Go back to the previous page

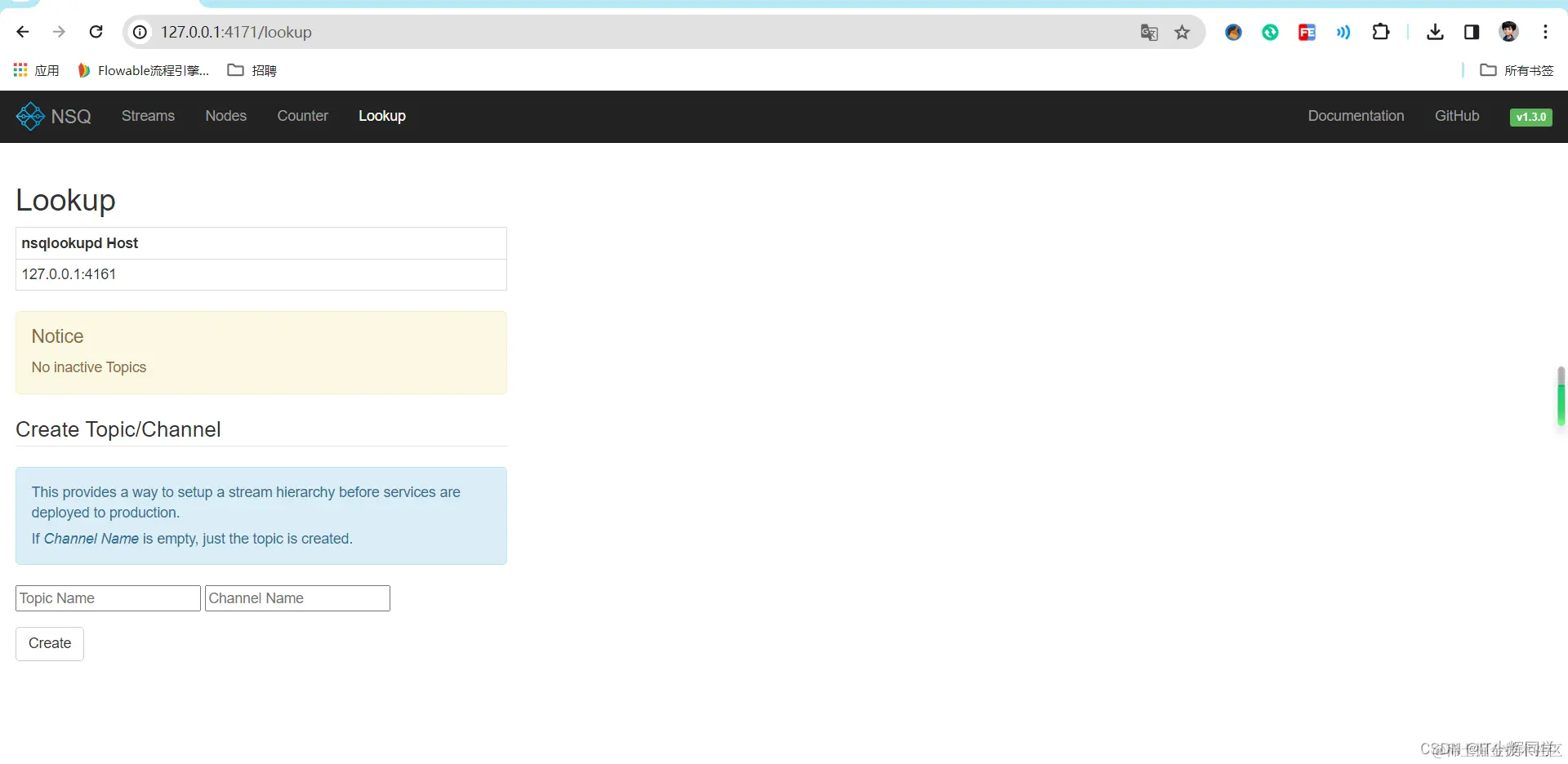[23, 32]
